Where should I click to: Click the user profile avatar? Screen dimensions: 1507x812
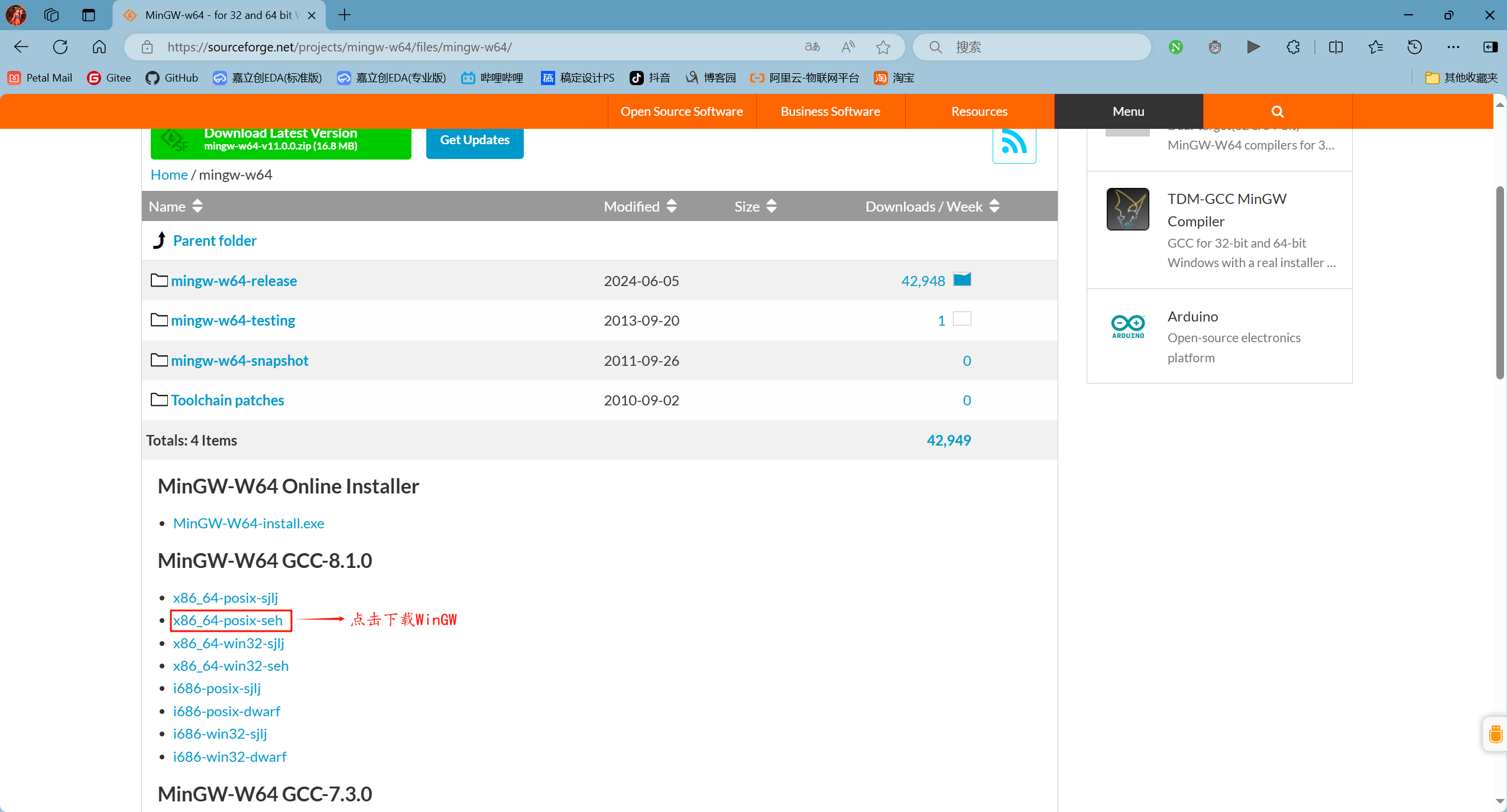[16, 15]
